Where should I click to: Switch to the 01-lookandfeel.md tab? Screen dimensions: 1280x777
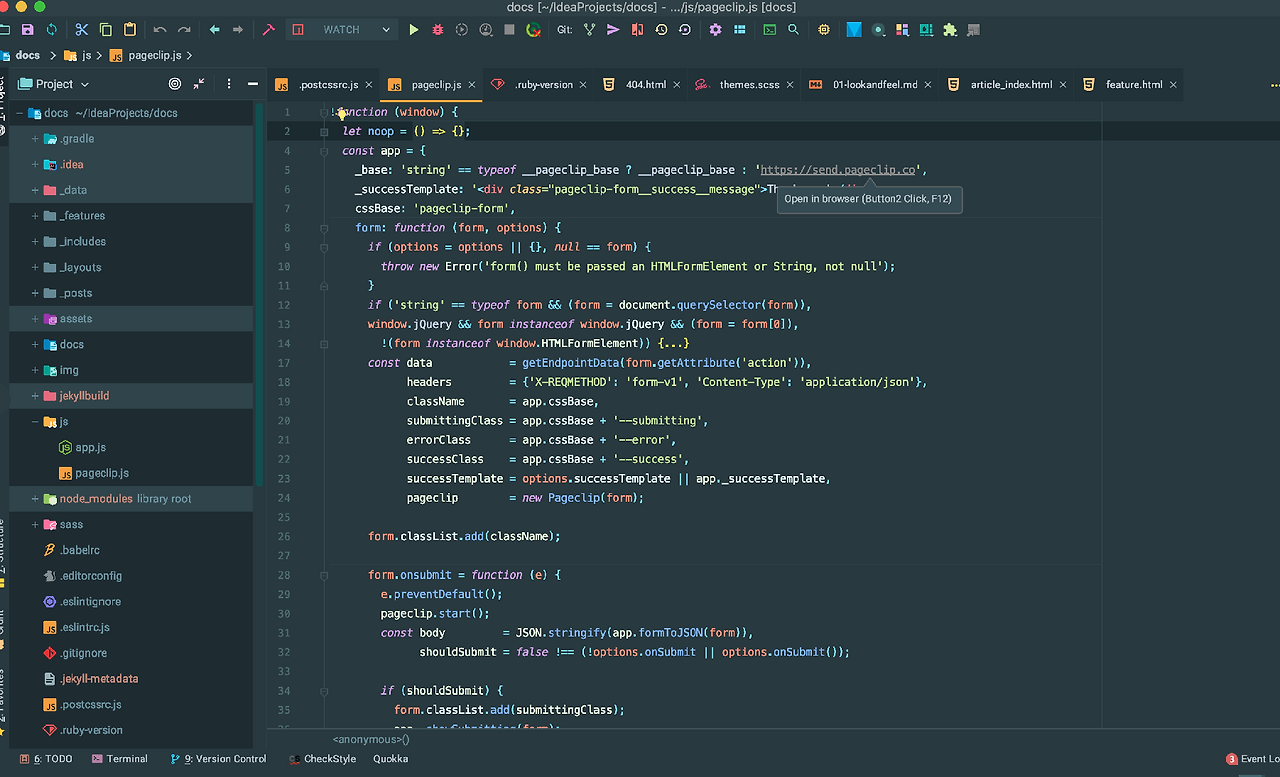click(869, 85)
